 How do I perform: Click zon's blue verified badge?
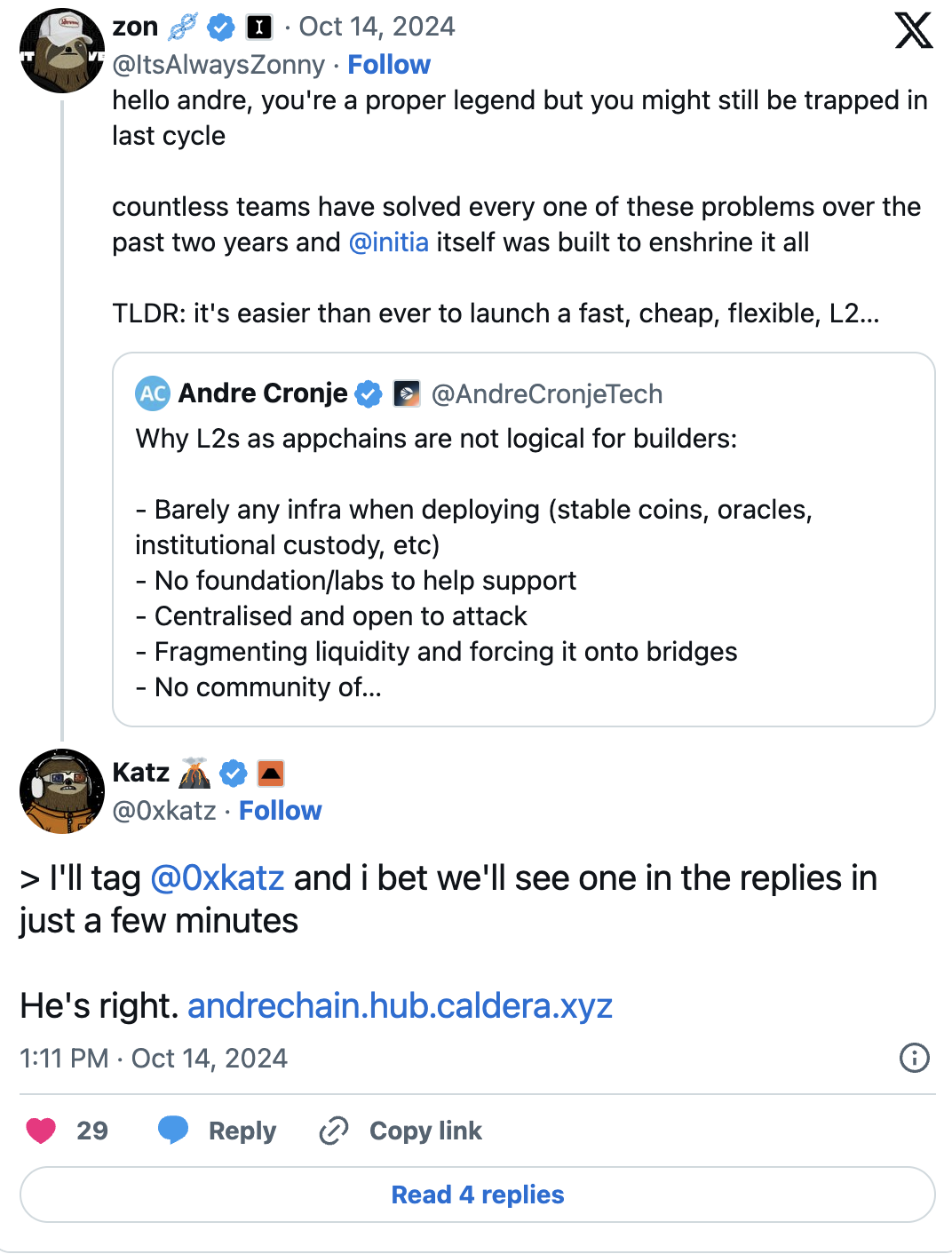click(x=220, y=28)
